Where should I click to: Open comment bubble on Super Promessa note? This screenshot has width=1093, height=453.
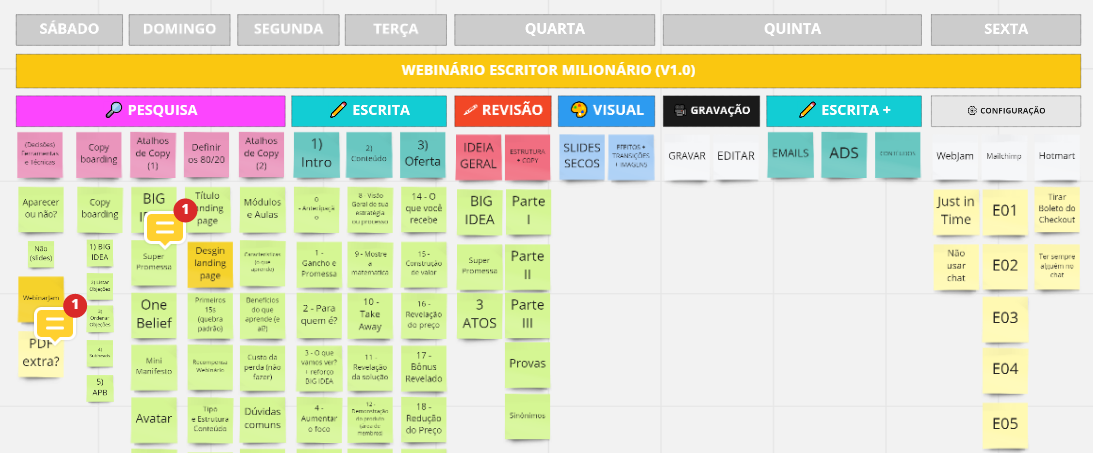coord(165,230)
